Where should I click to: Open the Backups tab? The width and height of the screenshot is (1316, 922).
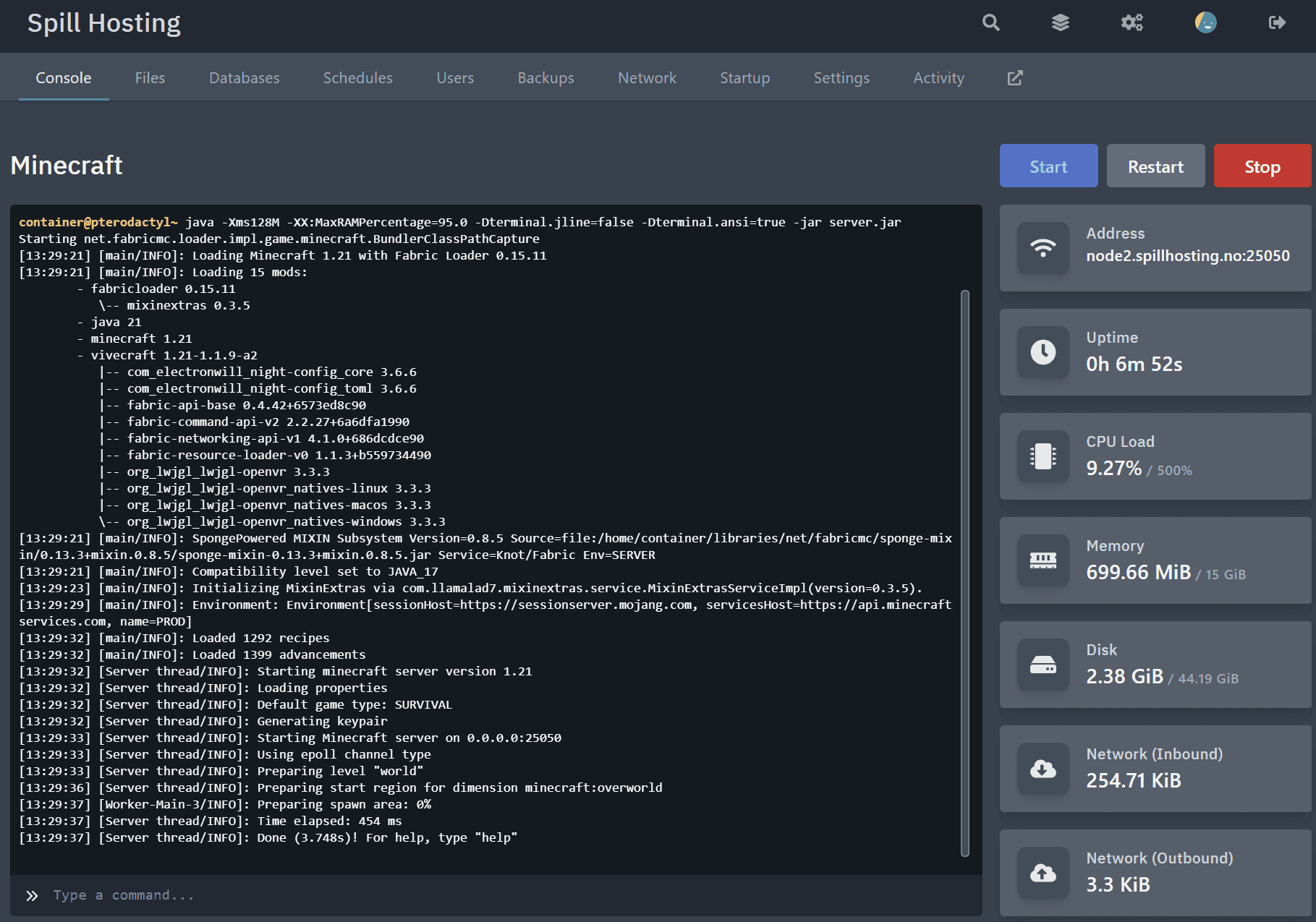point(545,78)
